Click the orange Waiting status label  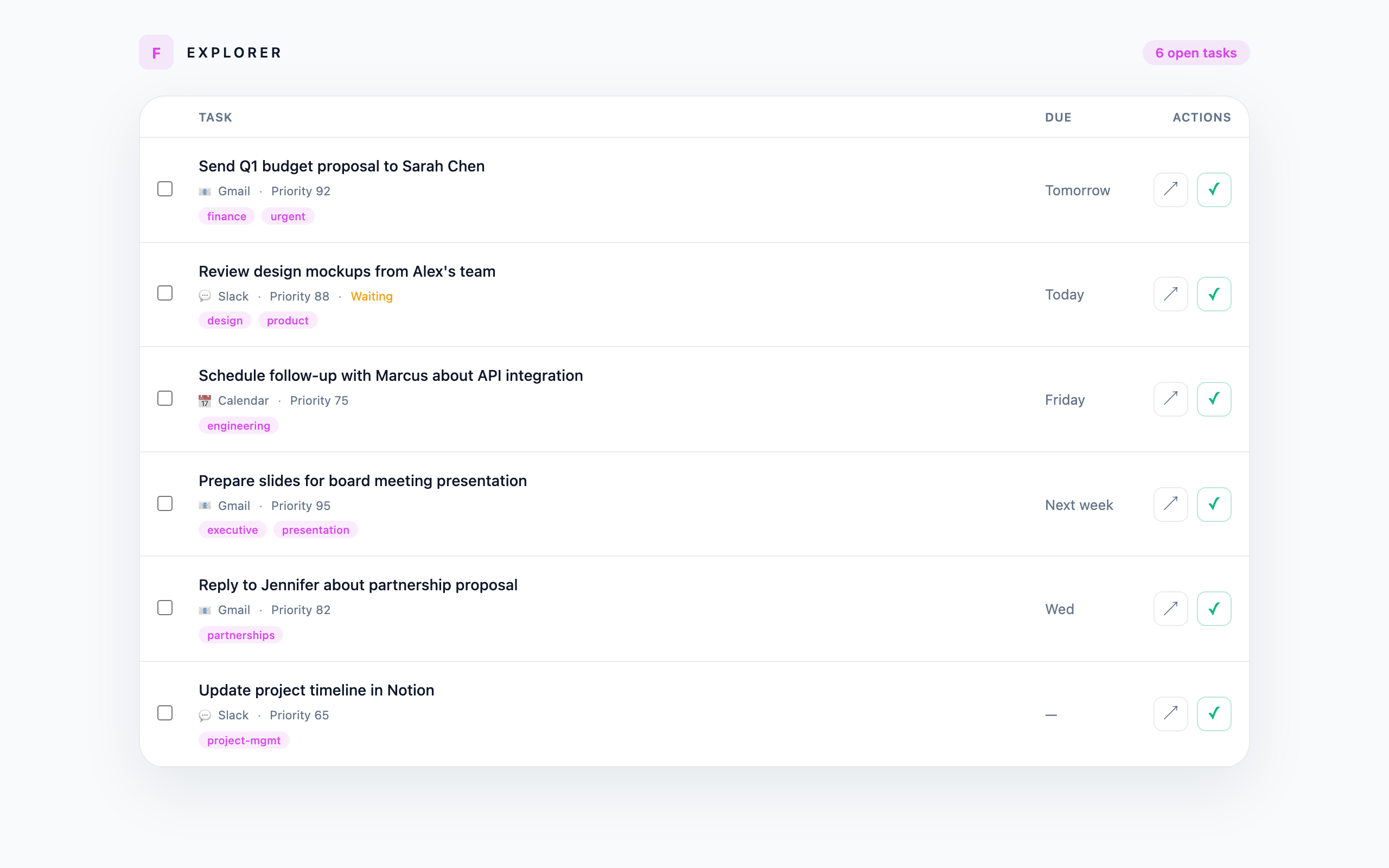coord(371,296)
